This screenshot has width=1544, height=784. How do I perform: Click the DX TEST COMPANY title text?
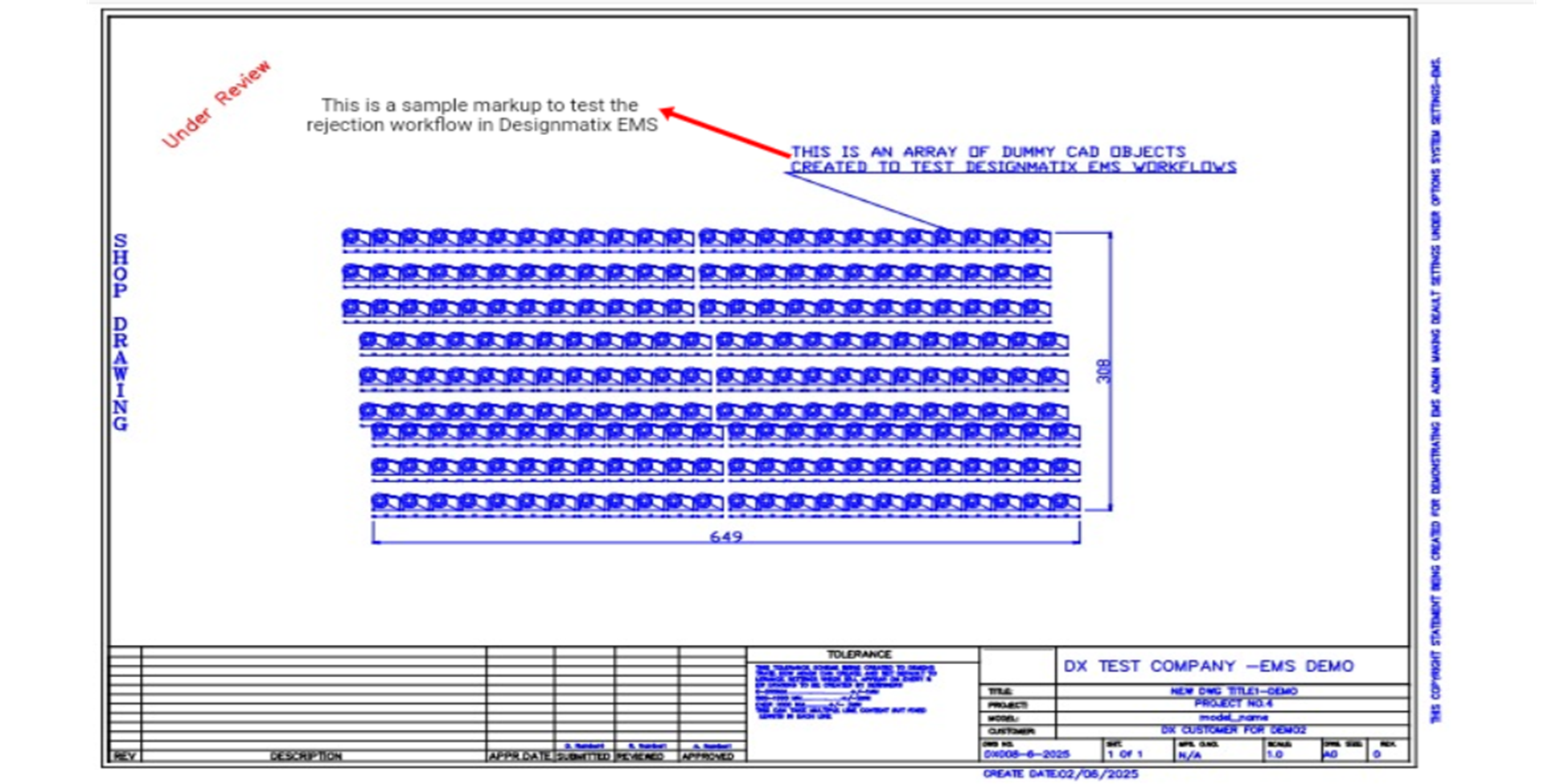pos(1208,666)
